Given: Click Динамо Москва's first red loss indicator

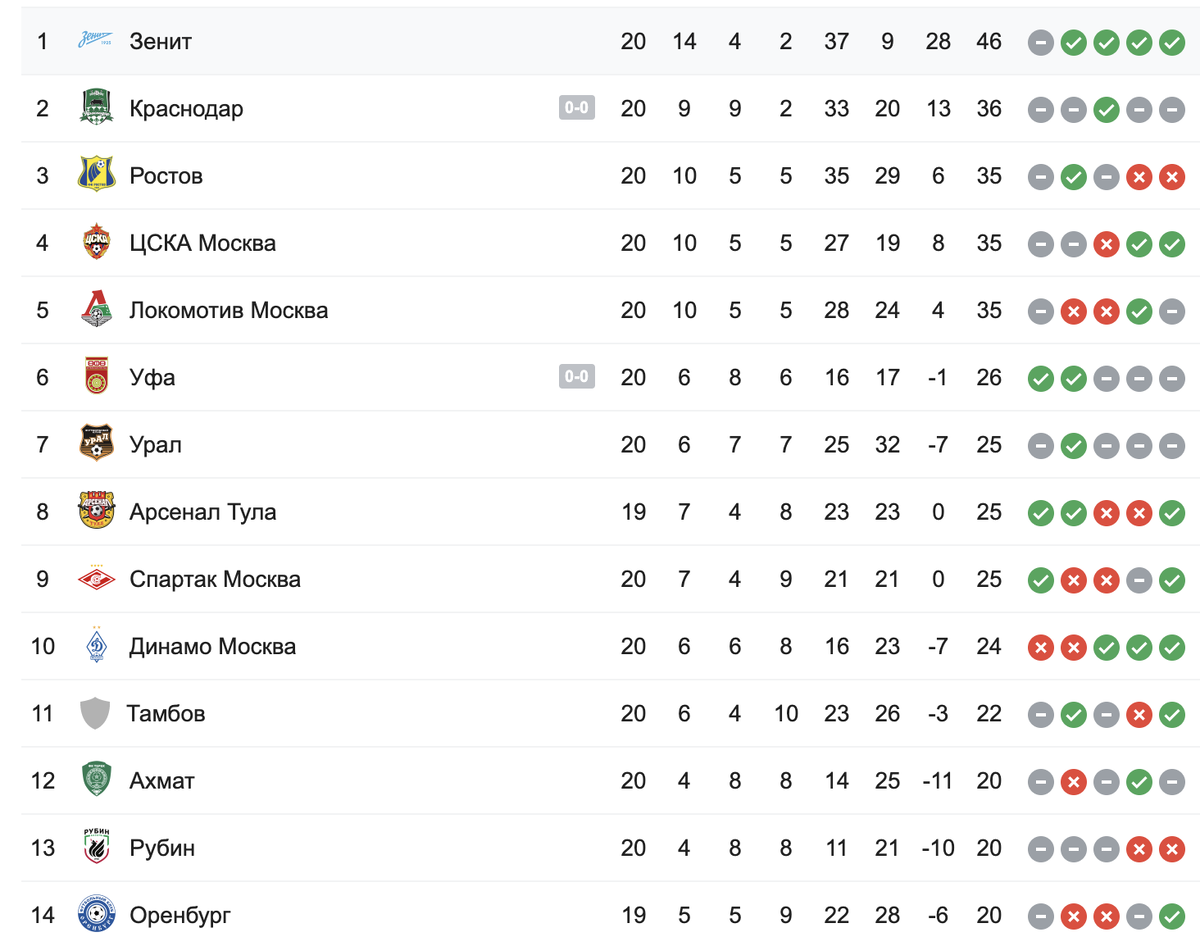Looking at the screenshot, I should point(1041,646).
